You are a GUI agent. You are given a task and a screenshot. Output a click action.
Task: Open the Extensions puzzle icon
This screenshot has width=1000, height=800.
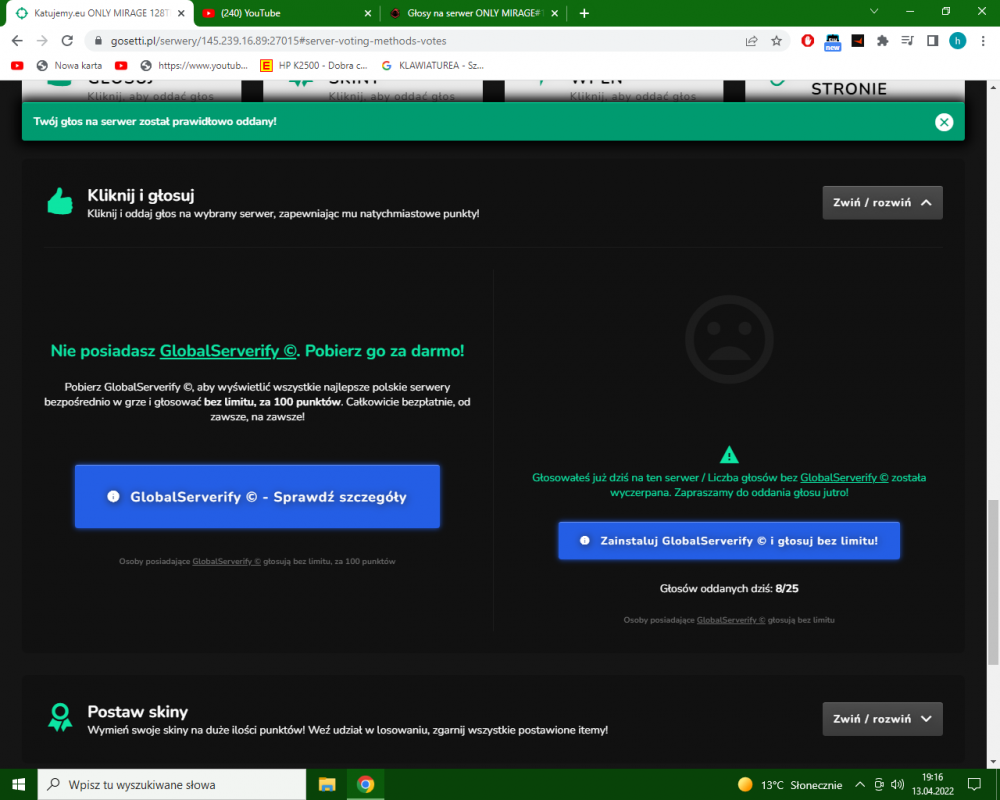point(883,41)
